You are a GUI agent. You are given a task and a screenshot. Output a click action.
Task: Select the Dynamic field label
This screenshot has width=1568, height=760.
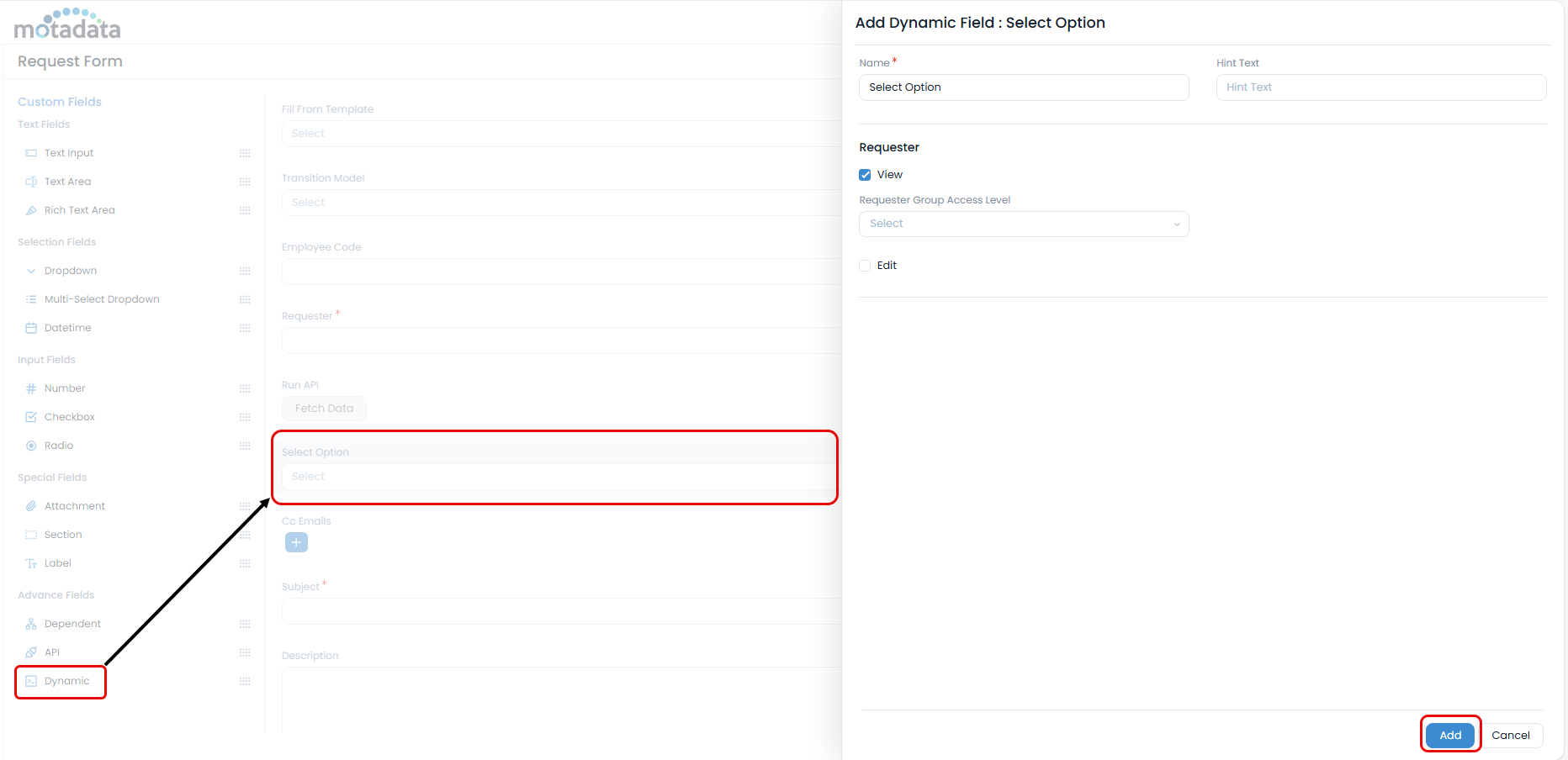(67, 681)
